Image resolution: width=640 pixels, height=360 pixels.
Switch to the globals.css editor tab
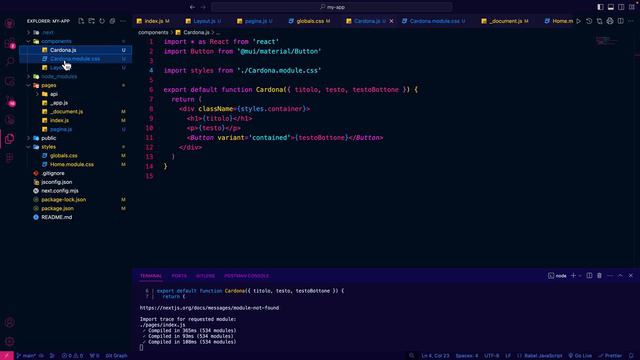309,21
